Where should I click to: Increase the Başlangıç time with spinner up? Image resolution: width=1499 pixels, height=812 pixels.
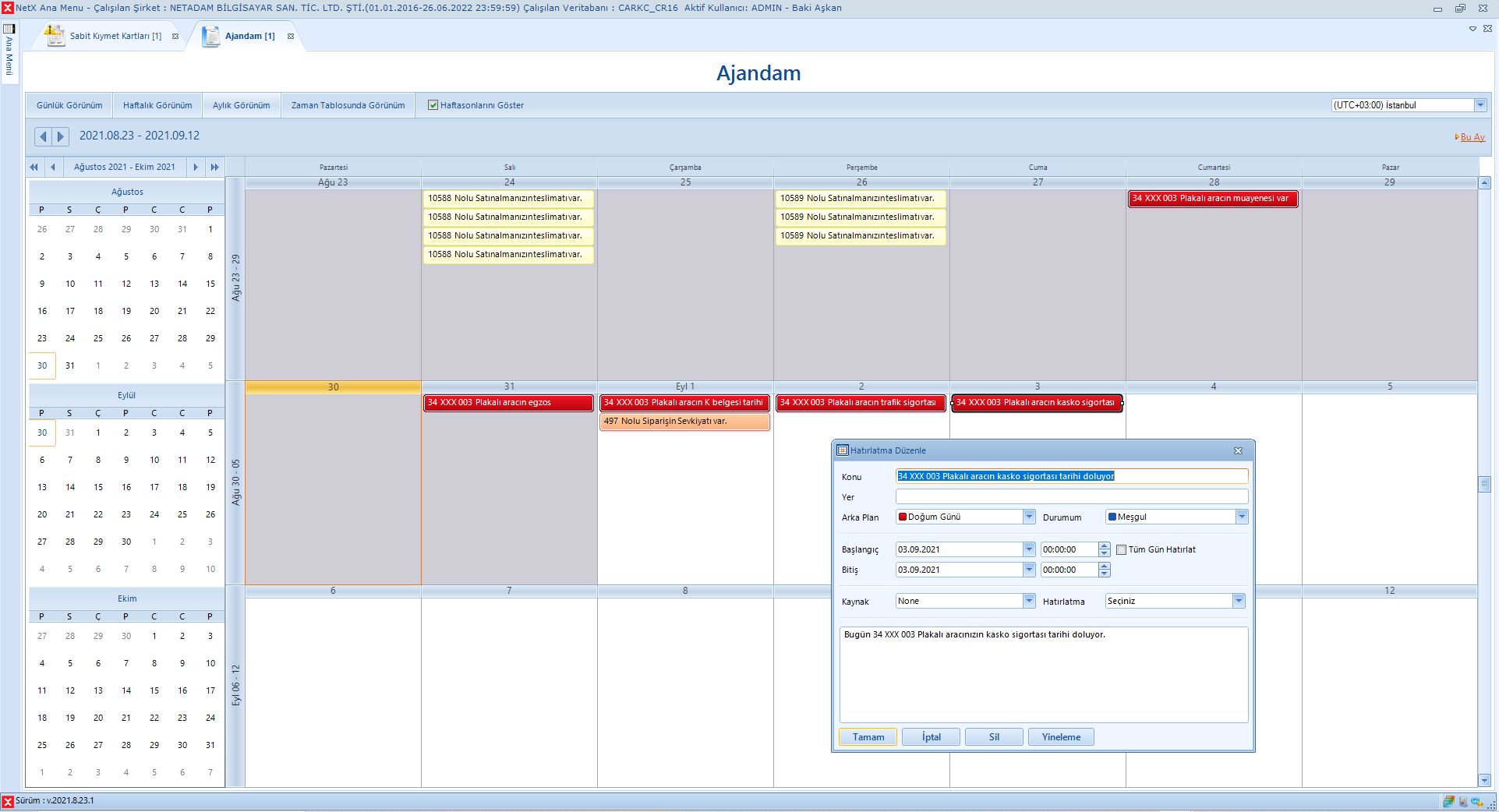point(1104,546)
